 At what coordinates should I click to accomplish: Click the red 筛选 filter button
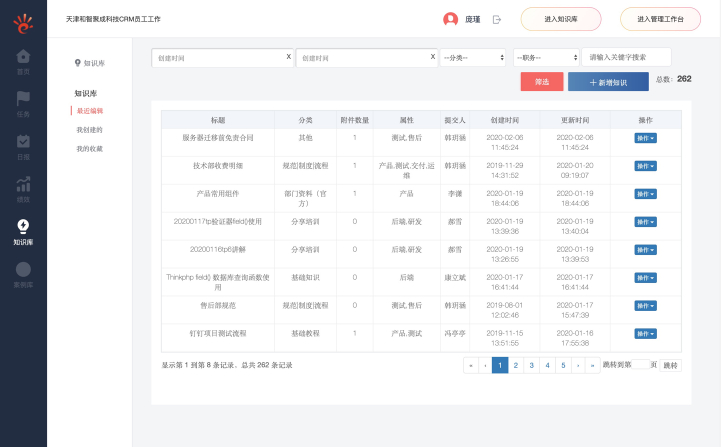(542, 83)
